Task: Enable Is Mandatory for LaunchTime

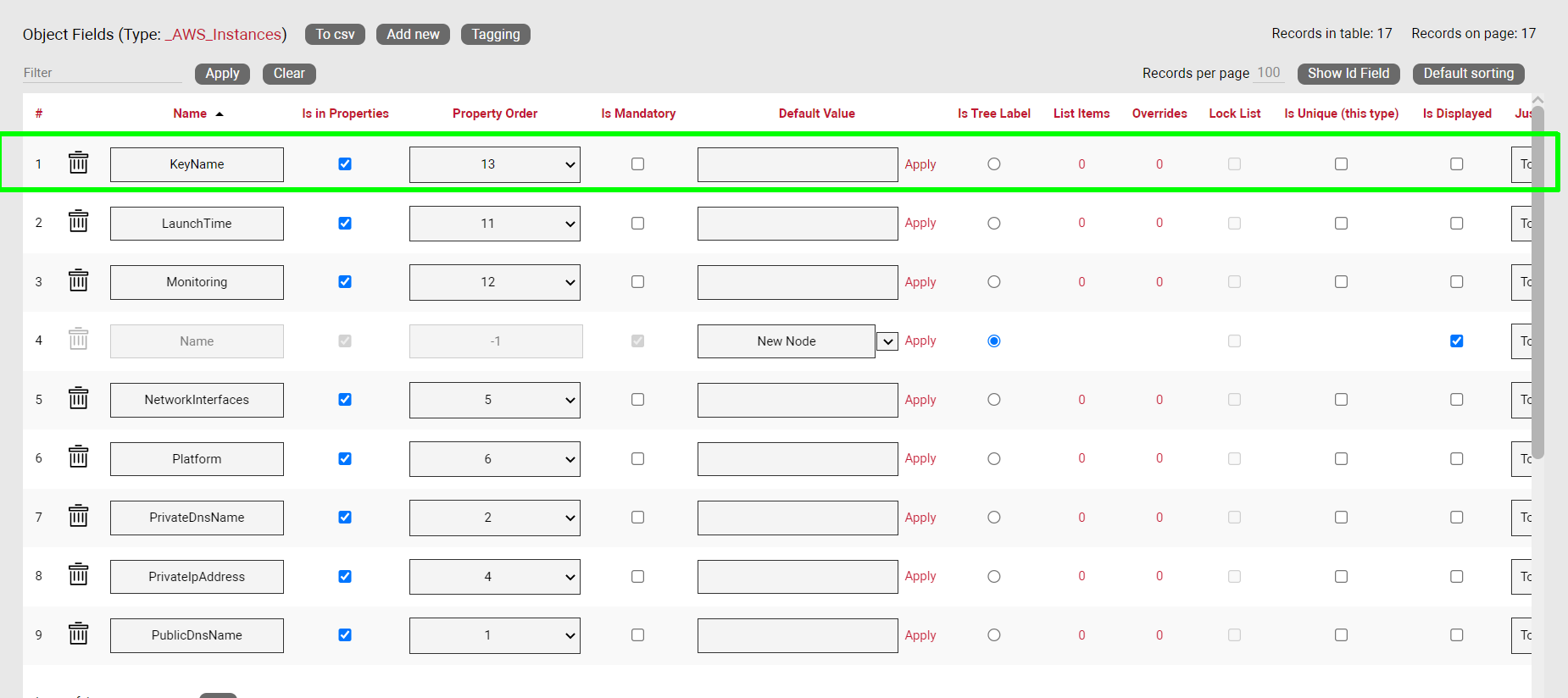Action: point(637,224)
